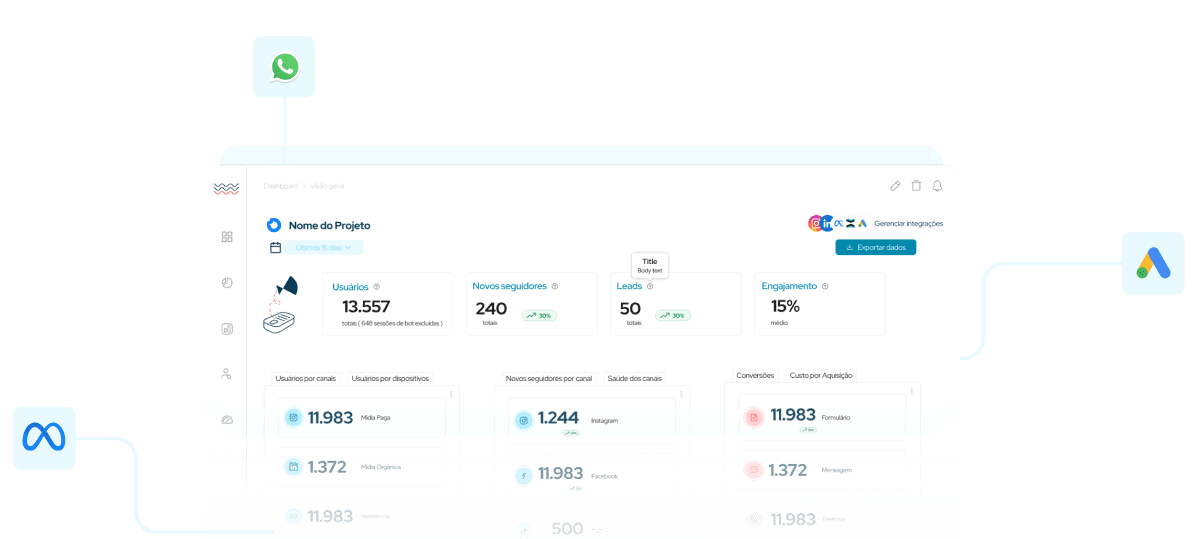
Task: Open the three-dot menu on Usuários por canais panel
Action: pos(451,394)
